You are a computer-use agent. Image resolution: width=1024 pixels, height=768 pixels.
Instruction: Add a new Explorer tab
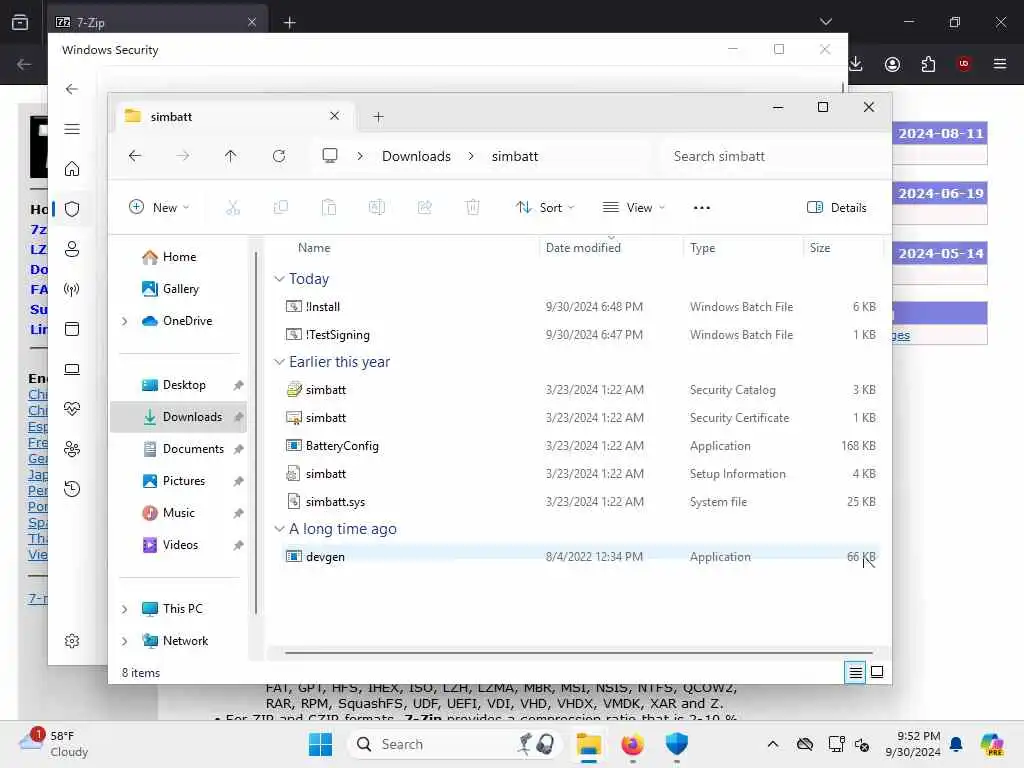[x=378, y=117]
